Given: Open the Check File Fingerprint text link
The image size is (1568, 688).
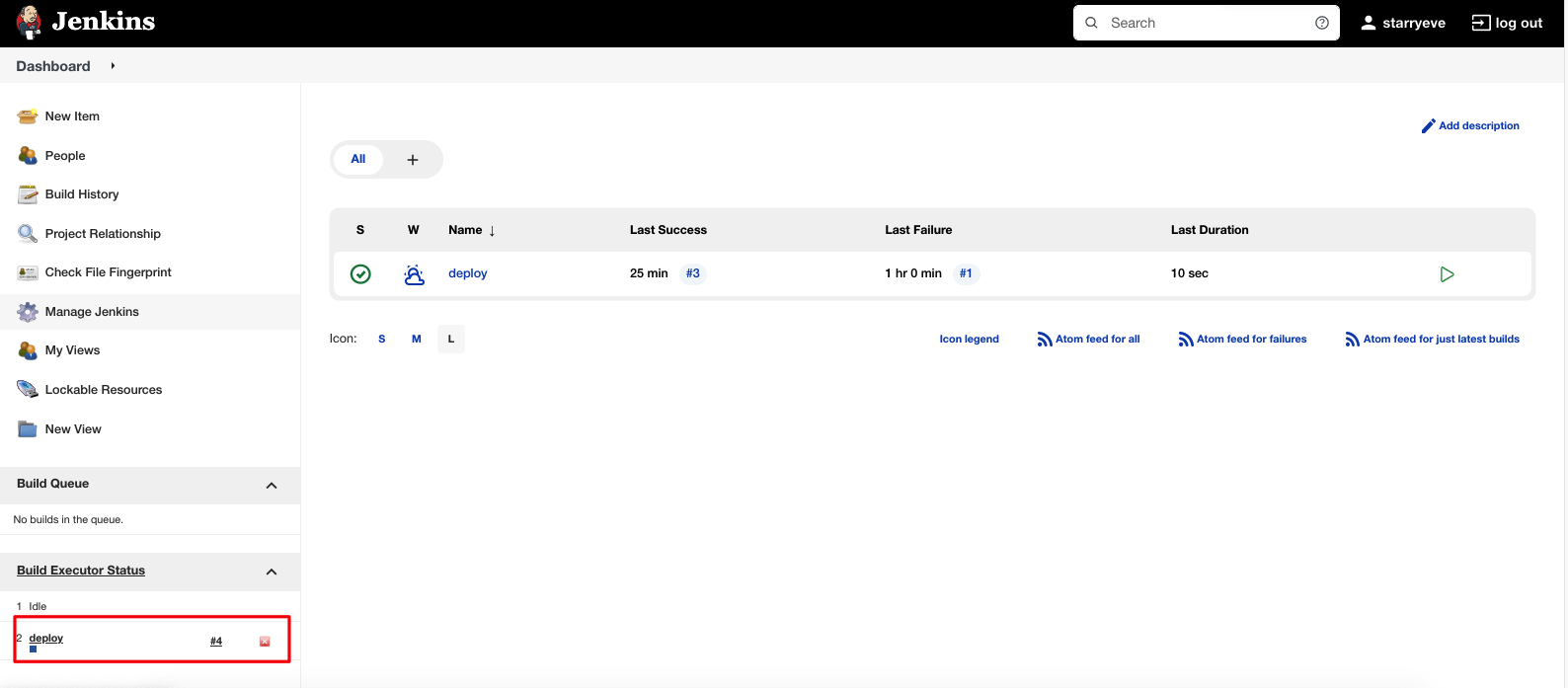Looking at the screenshot, I should (109, 272).
